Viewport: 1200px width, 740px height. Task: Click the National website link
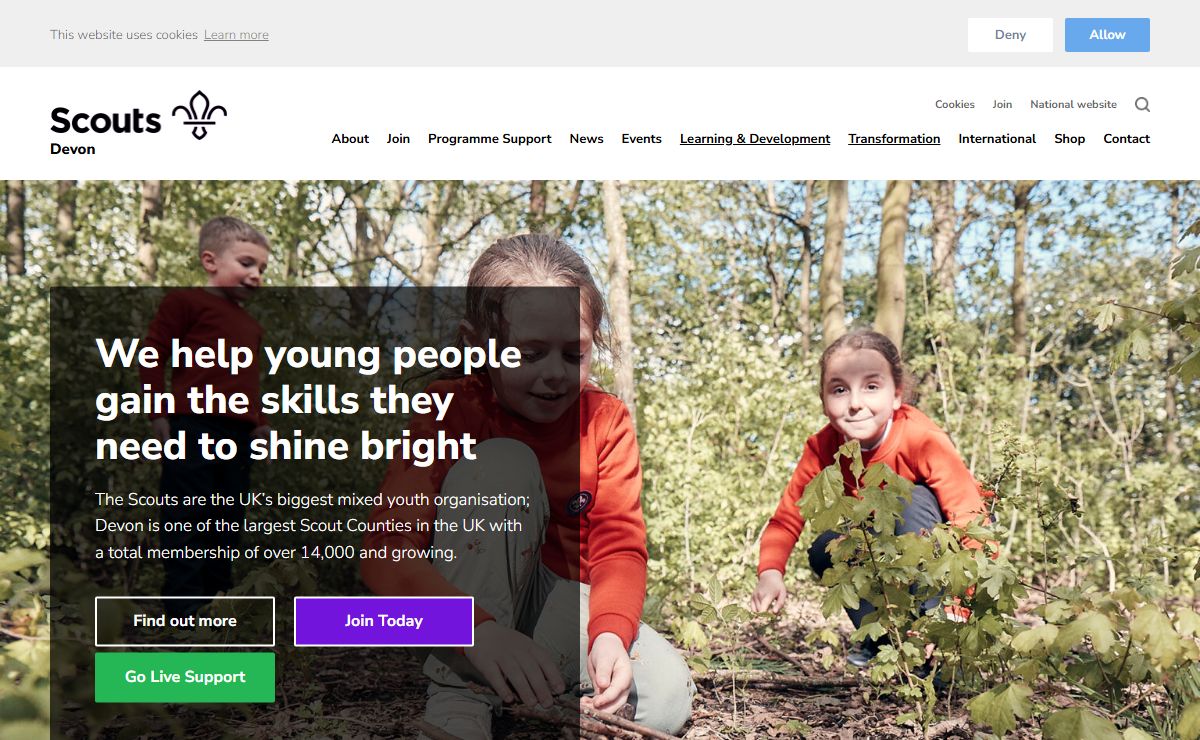(x=1073, y=104)
